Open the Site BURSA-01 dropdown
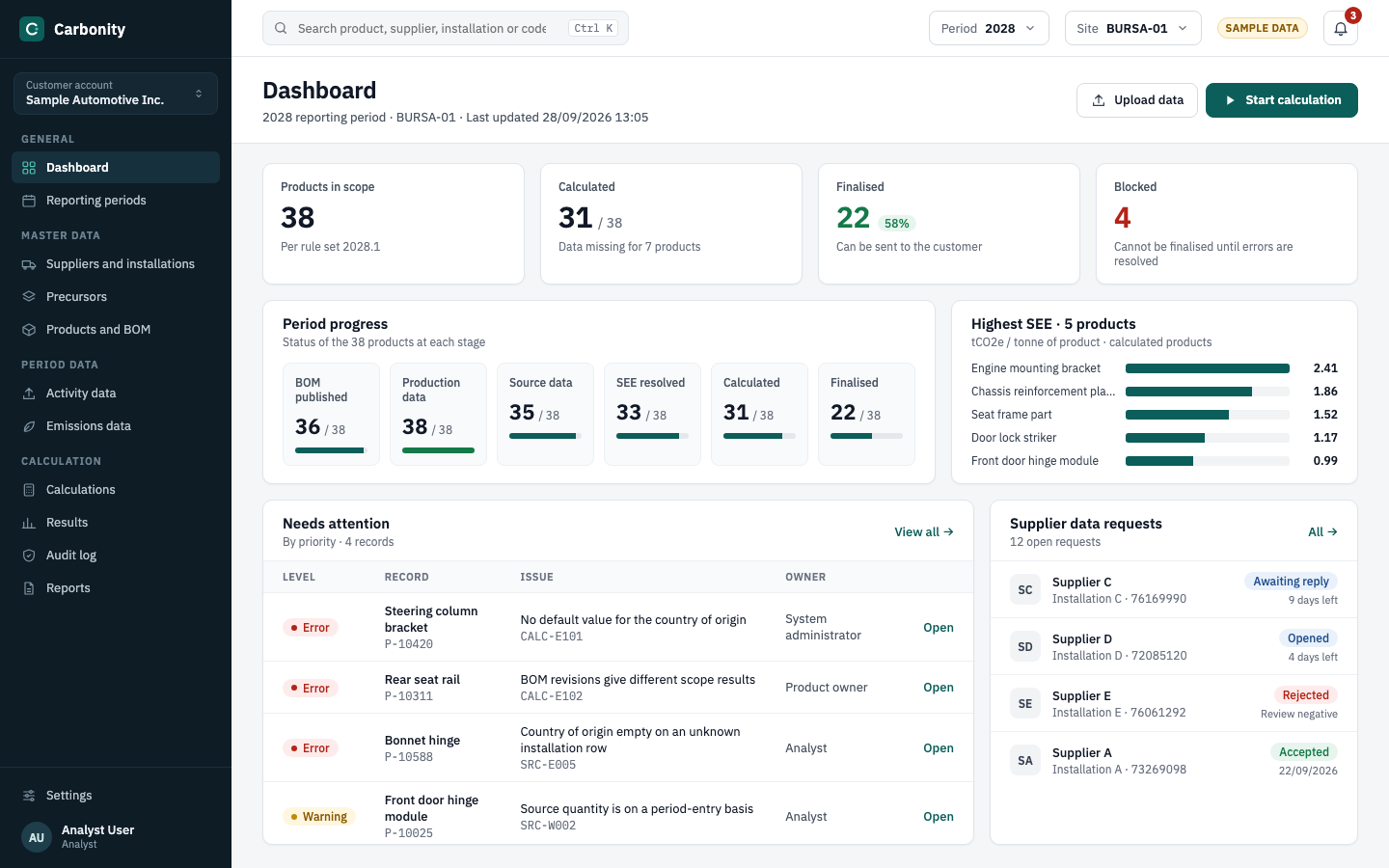 tap(1133, 29)
